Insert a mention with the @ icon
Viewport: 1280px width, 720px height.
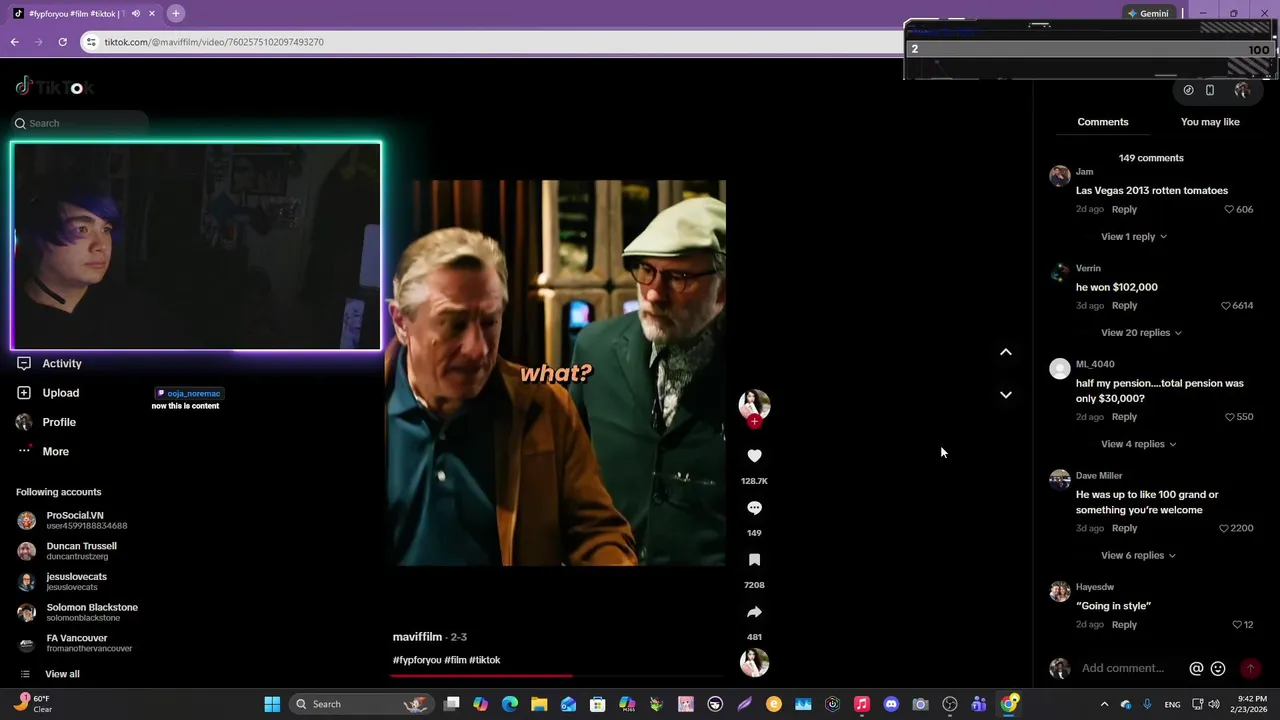(1196, 668)
